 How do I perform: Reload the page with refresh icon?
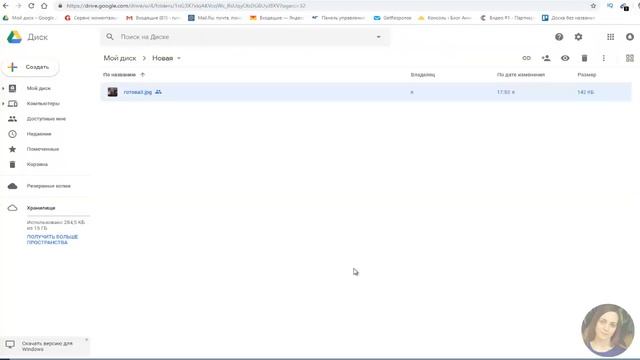click(31, 6)
